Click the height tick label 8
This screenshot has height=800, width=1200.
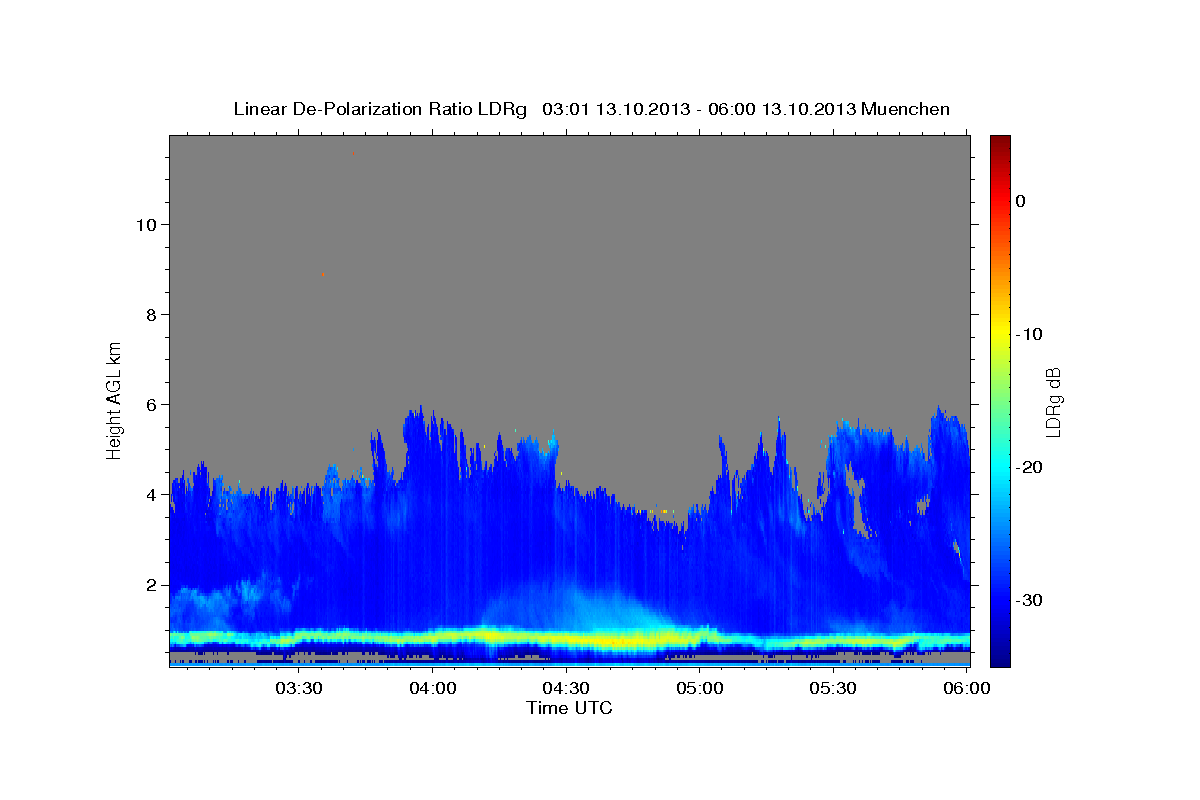point(150,315)
